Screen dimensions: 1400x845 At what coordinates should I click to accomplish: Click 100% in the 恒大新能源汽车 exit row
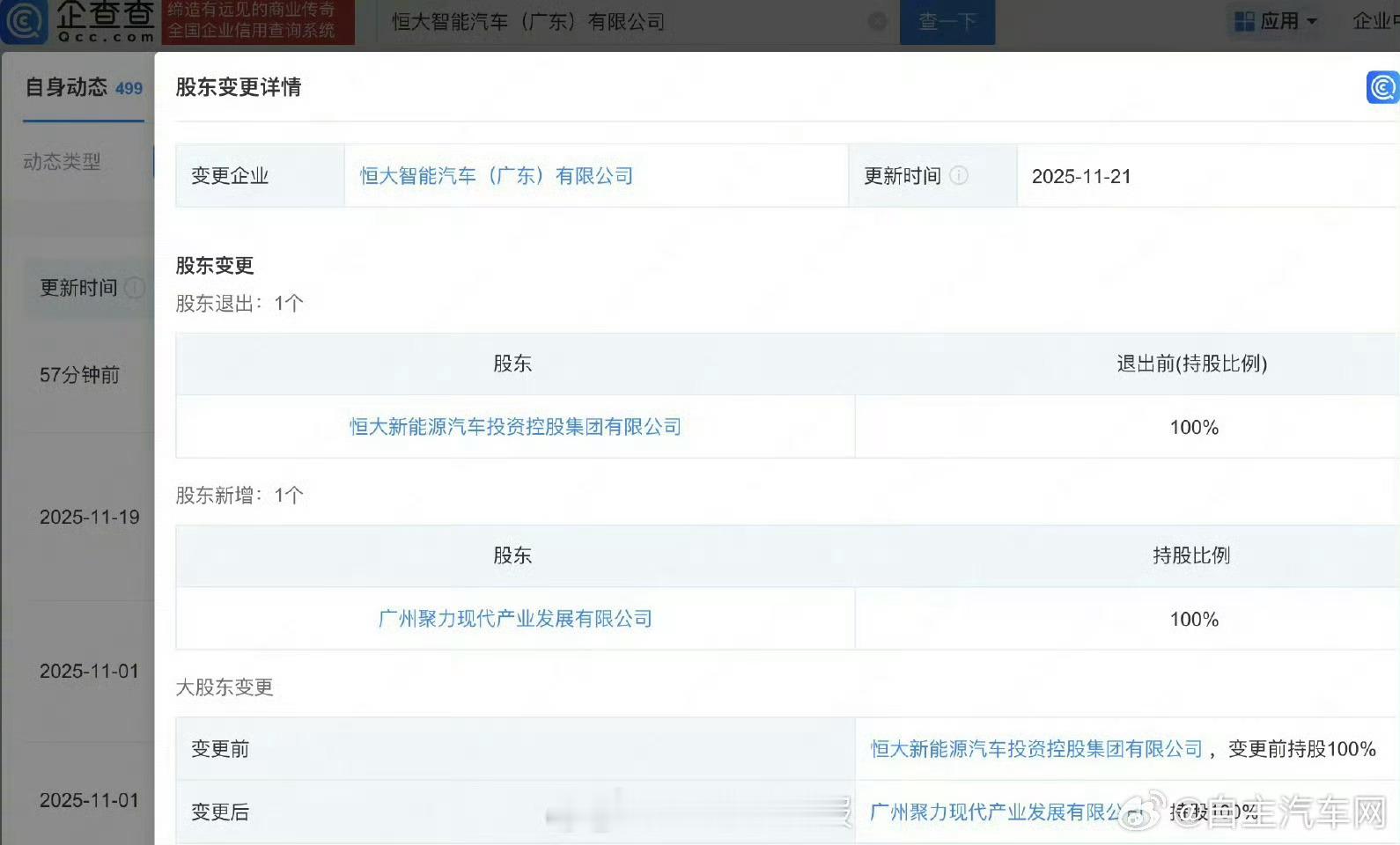tap(1194, 427)
